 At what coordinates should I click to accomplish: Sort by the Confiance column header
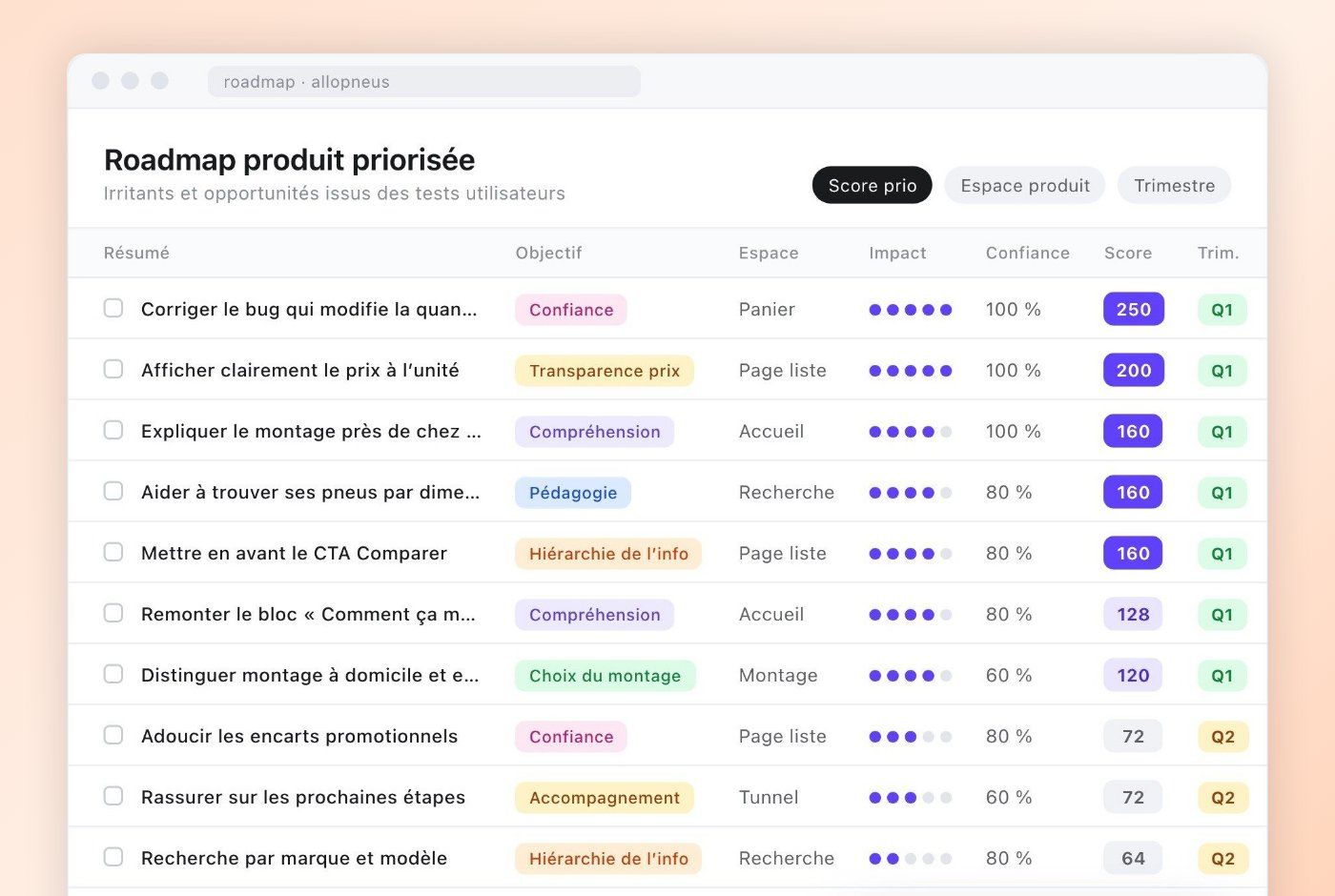click(1027, 253)
